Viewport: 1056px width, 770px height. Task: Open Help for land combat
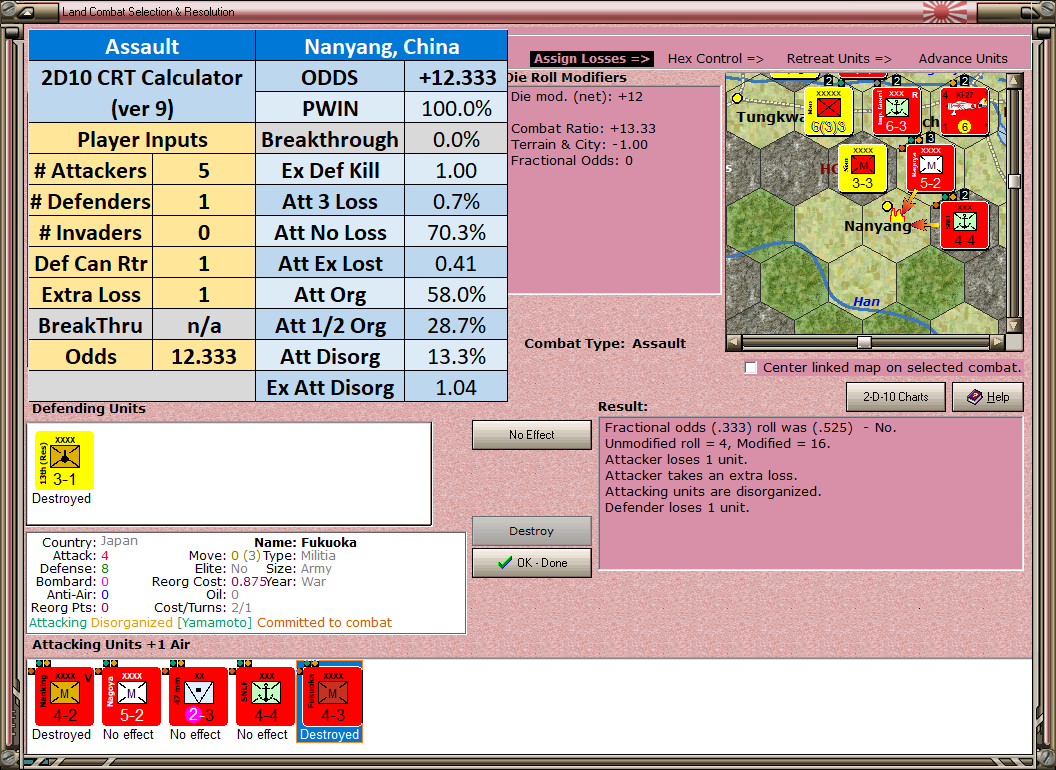coord(988,397)
